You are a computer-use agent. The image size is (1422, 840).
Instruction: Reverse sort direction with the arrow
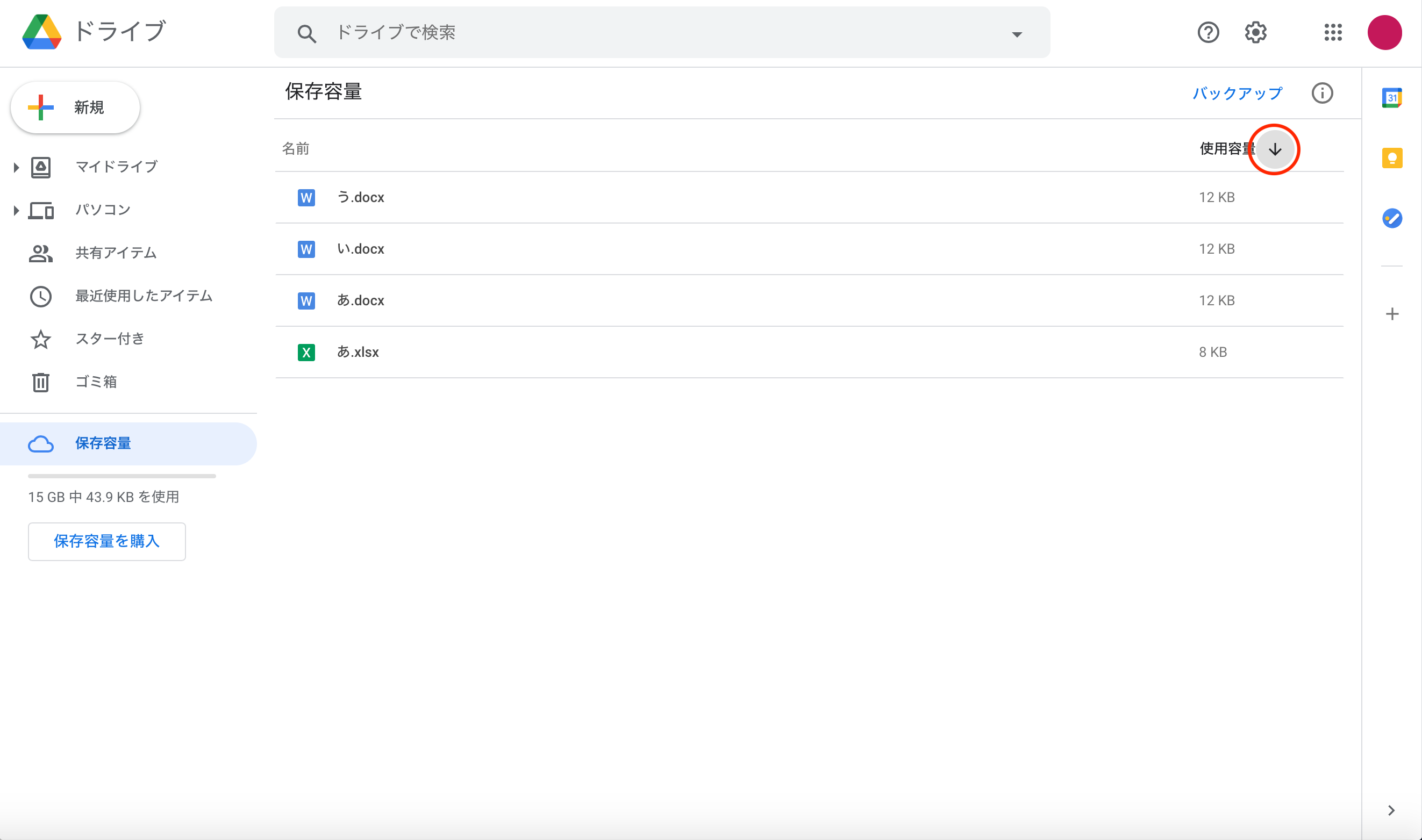pos(1274,149)
